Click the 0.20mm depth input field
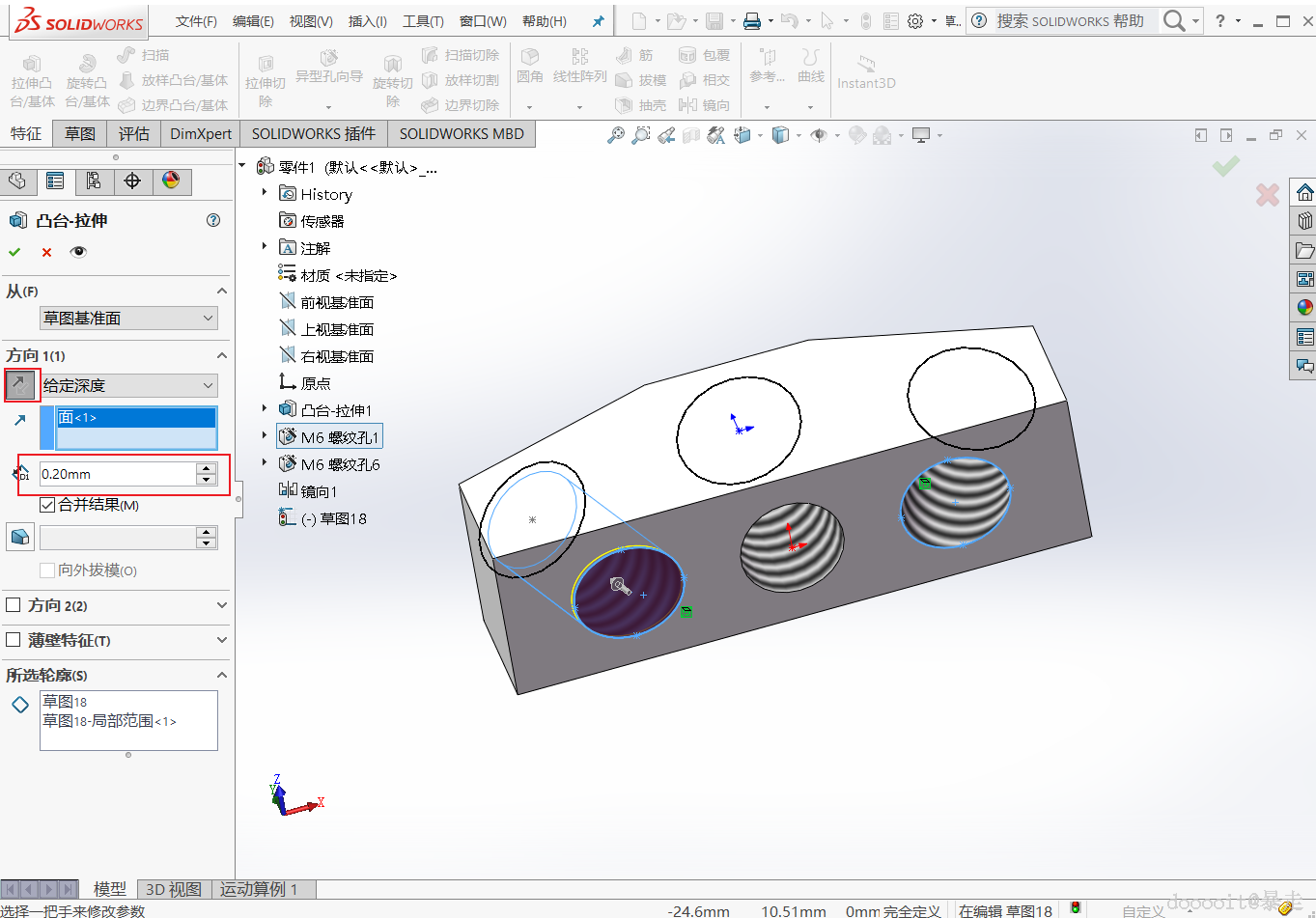This screenshot has height=918, width=1316. [116, 474]
